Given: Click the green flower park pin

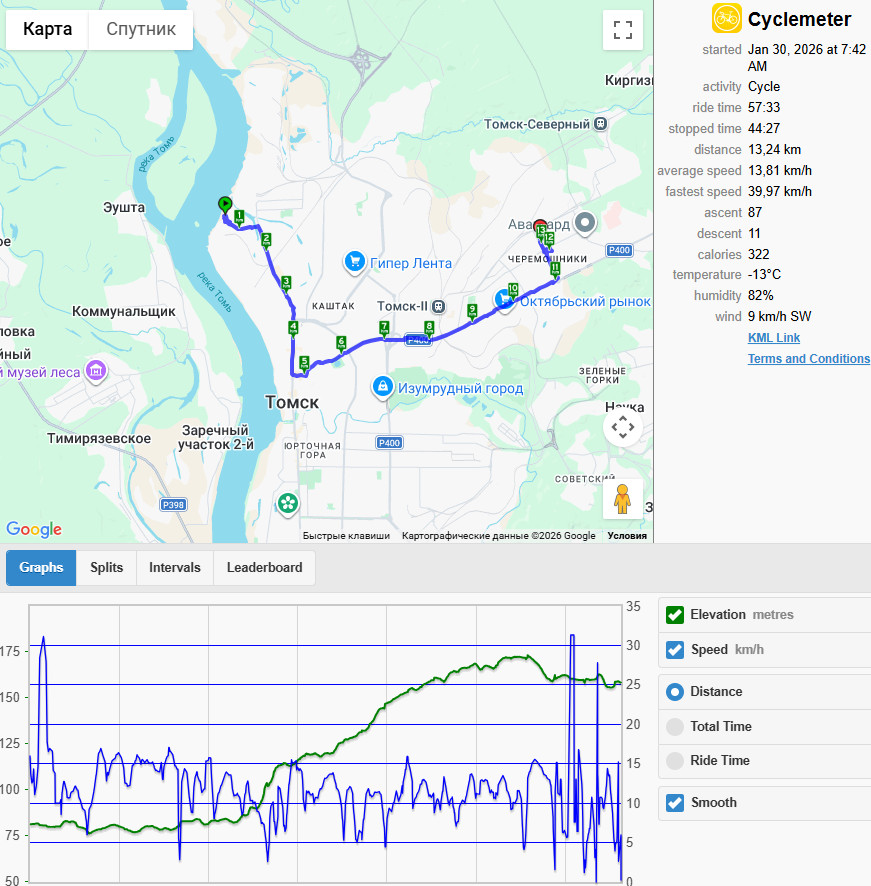Looking at the screenshot, I should tap(288, 504).
